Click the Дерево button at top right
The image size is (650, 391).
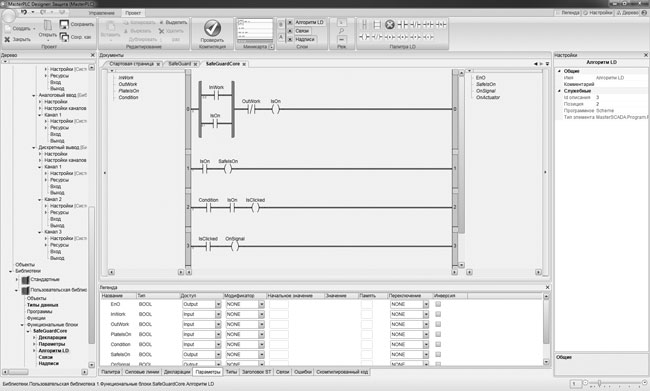628,13
